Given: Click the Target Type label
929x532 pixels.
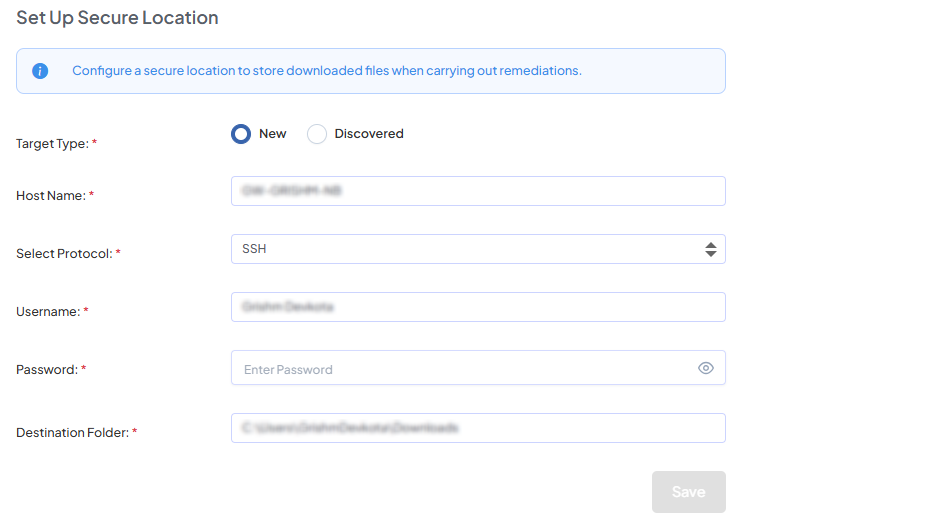Looking at the screenshot, I should point(52,144).
